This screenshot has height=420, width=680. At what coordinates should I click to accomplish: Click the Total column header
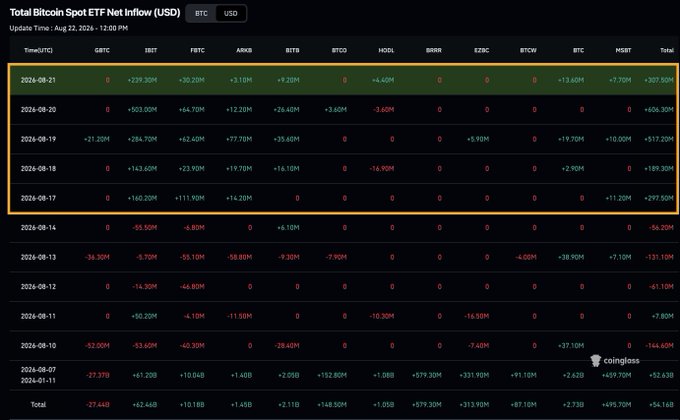point(667,50)
